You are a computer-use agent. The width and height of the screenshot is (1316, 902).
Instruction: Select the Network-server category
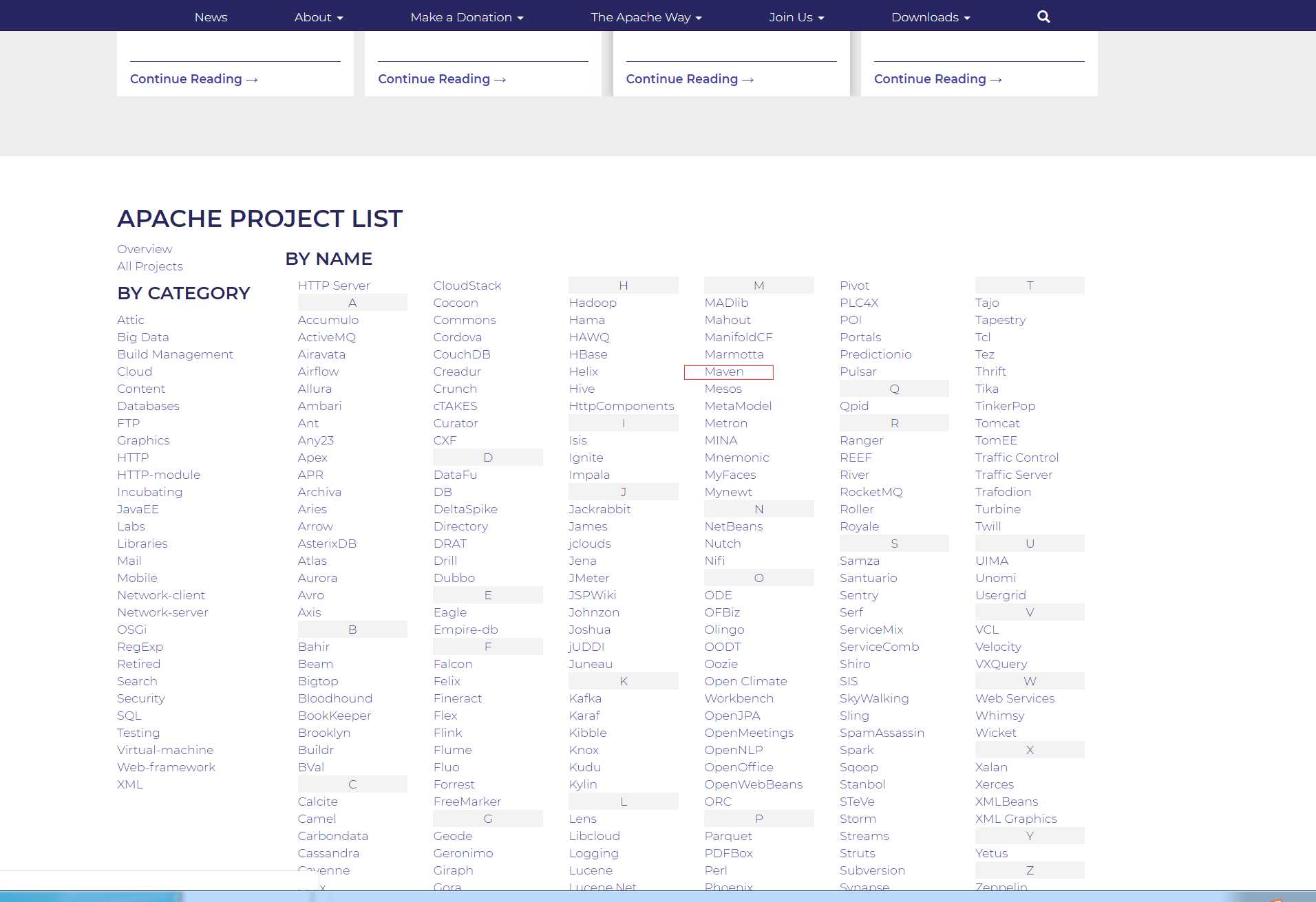tap(162, 612)
